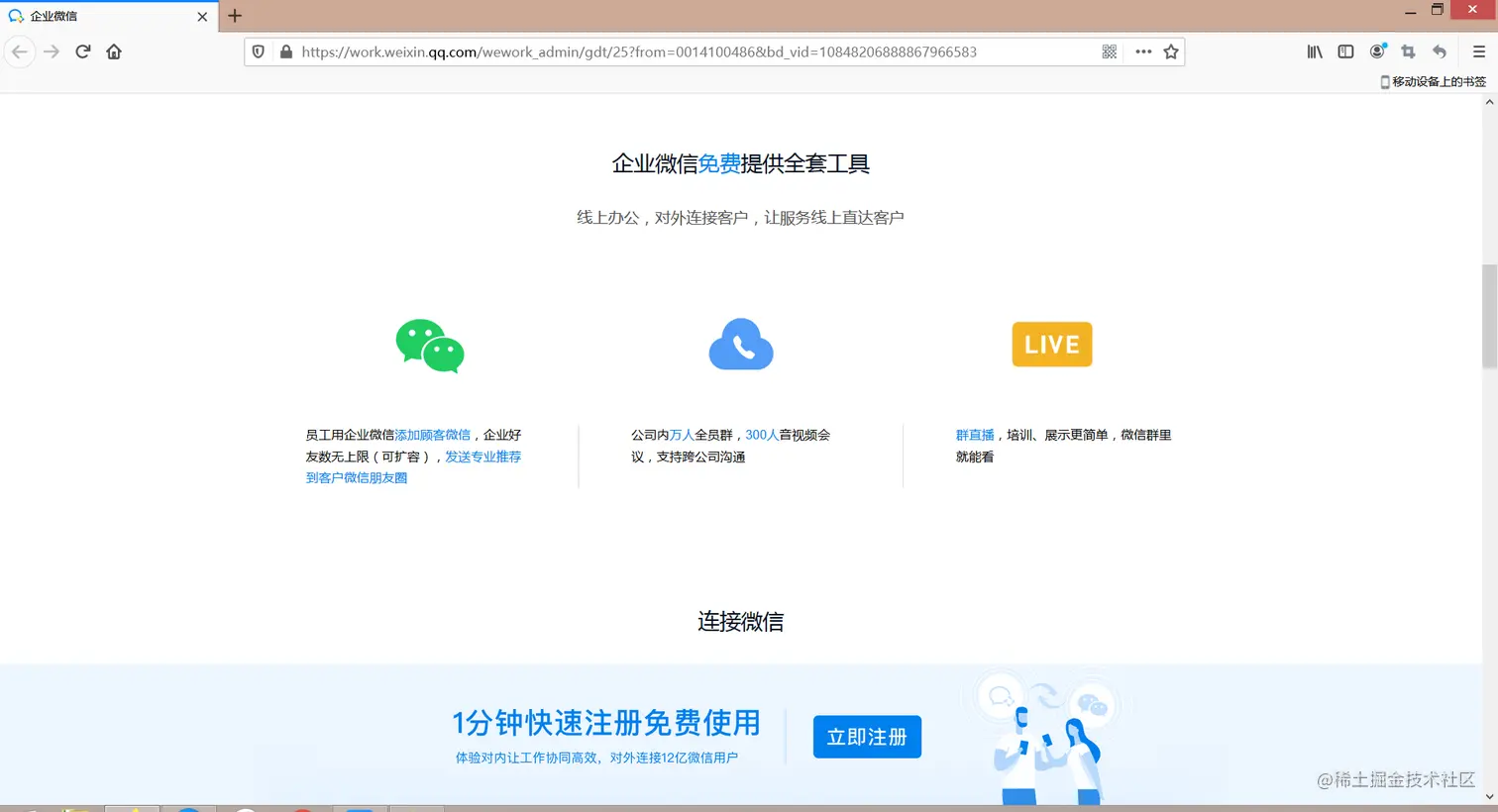Image resolution: width=1498 pixels, height=812 pixels.
Task: Toggle the sidebar view icon
Action: [1345, 51]
